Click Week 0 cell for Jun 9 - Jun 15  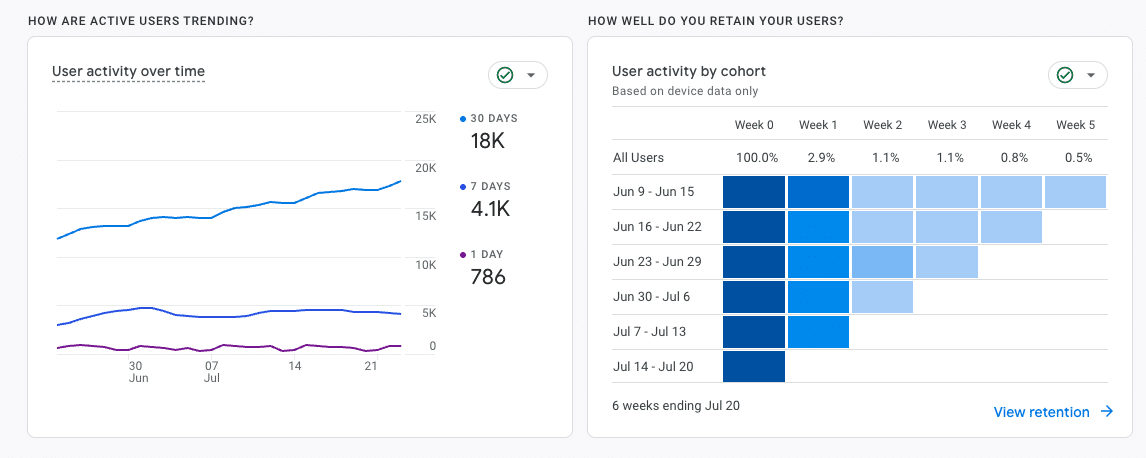[753, 192]
